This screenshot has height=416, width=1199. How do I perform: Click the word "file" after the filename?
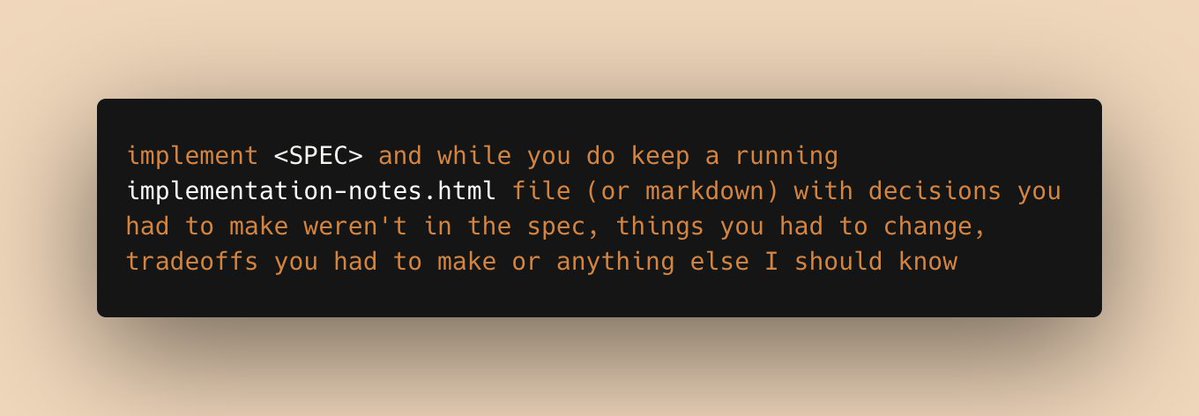pos(541,191)
